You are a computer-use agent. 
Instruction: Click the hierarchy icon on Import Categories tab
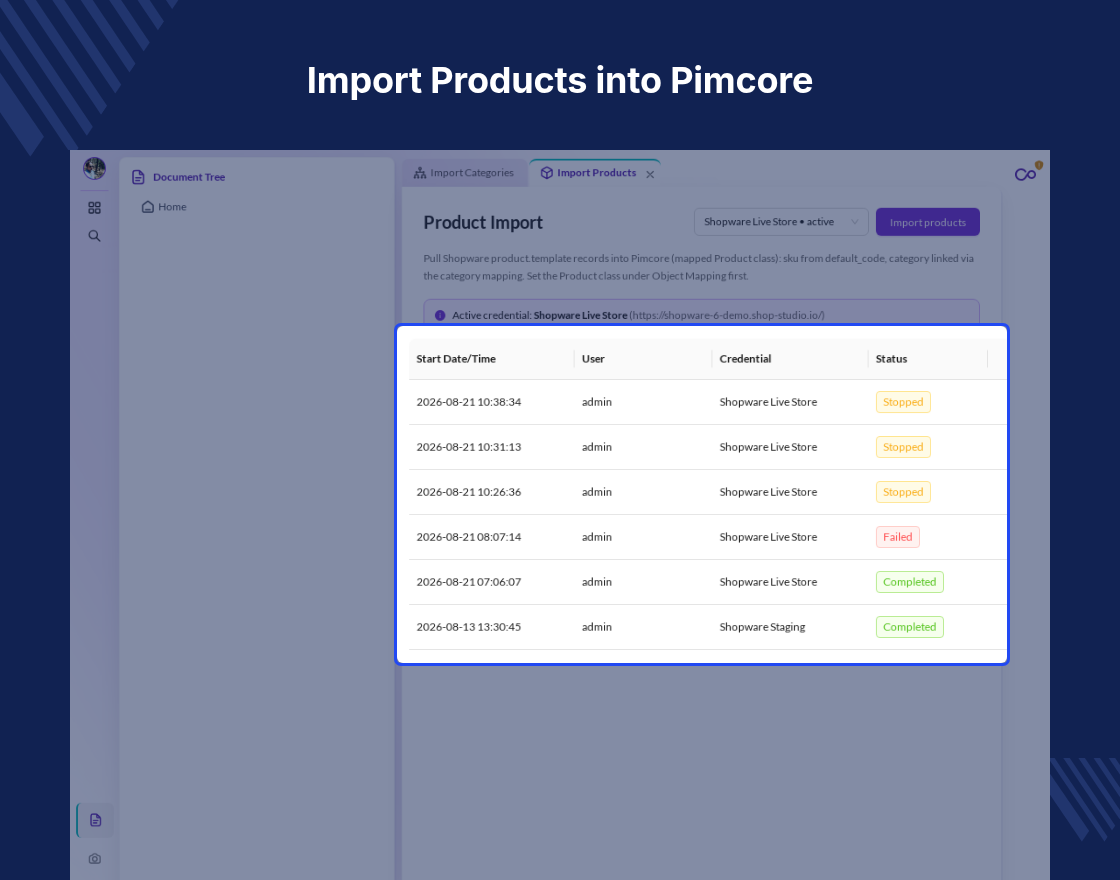(x=420, y=173)
